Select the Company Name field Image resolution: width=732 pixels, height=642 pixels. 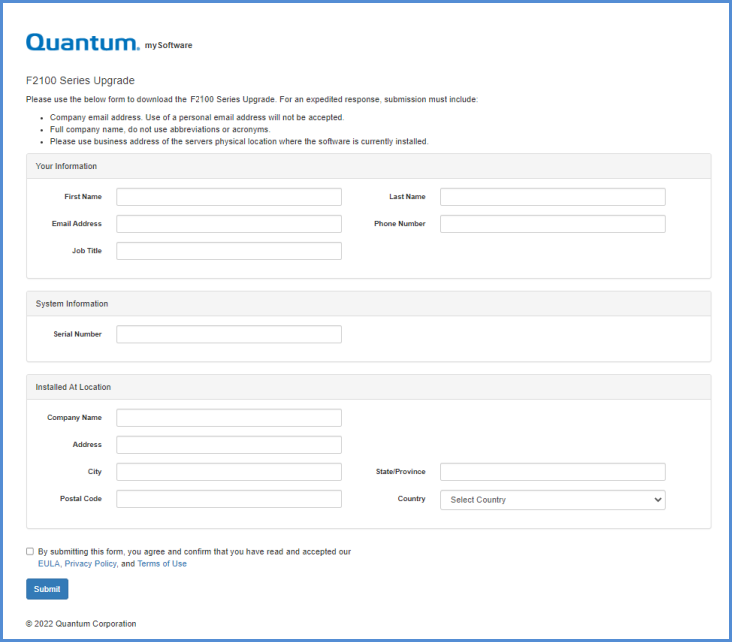click(228, 418)
